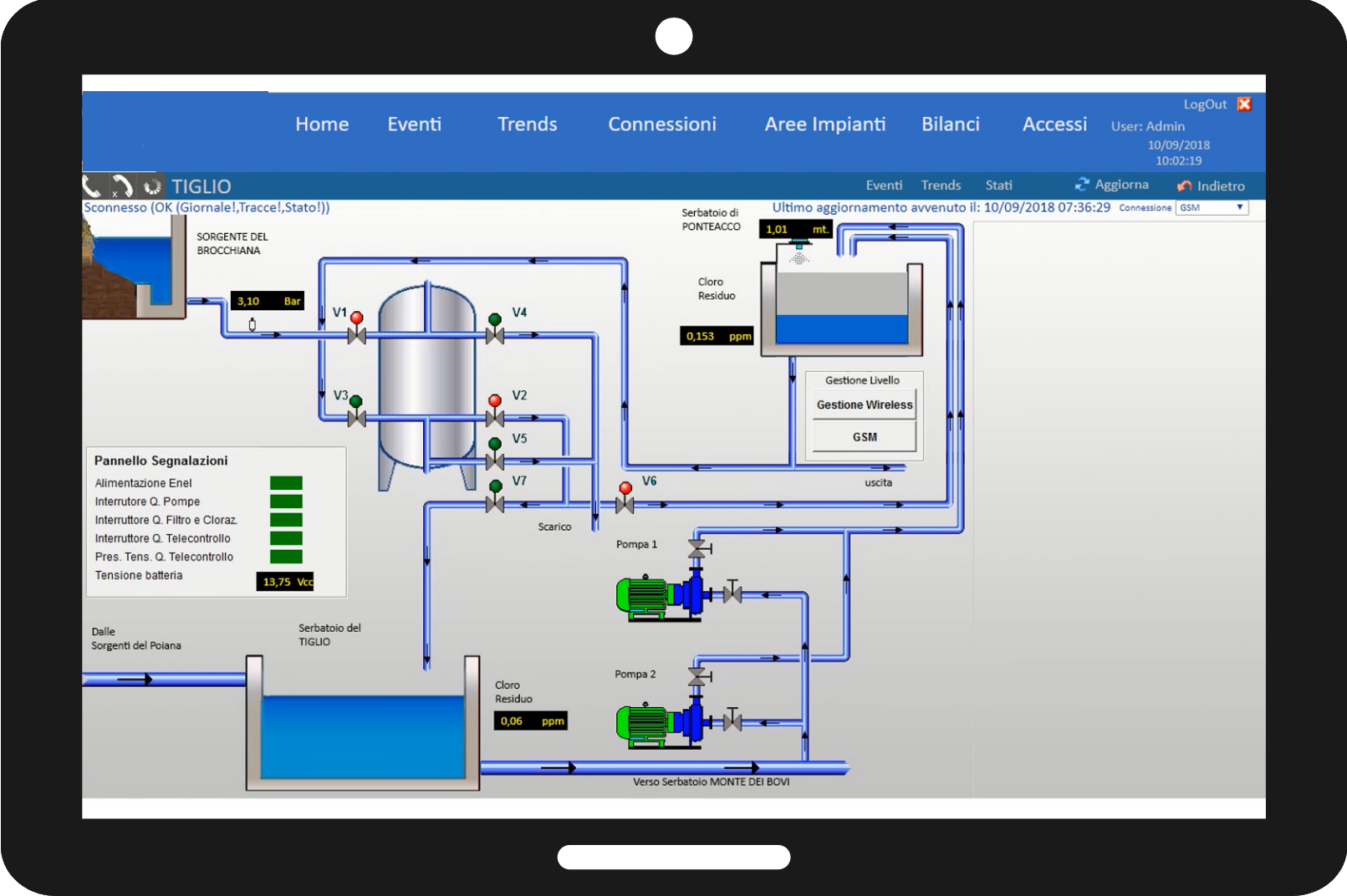Viewport: 1347px width, 896px height.
Task: Click the 13,75 Vcc battery voltage readout
Action: click(x=285, y=582)
